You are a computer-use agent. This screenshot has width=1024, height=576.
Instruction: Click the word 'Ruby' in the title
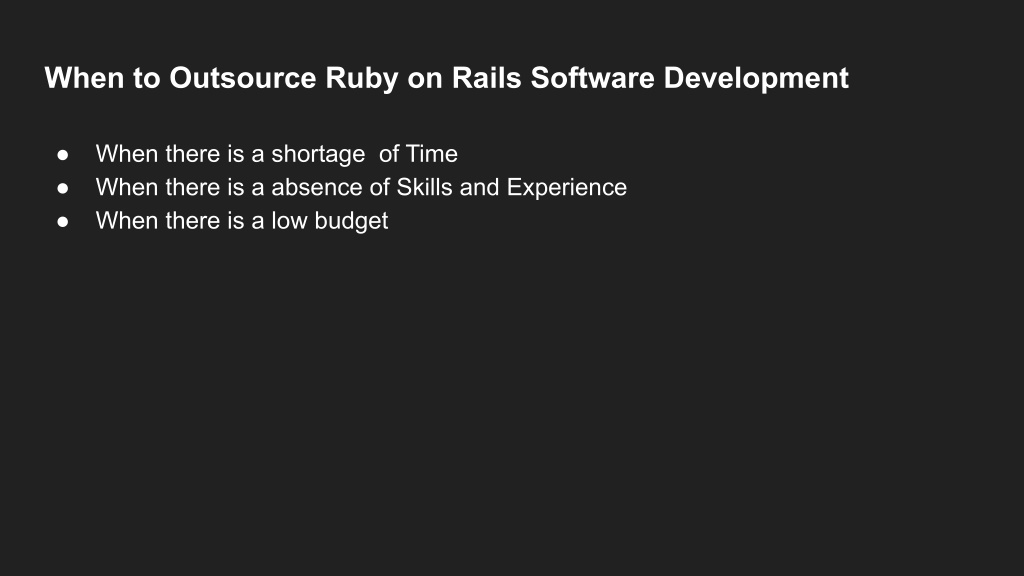[362, 80]
